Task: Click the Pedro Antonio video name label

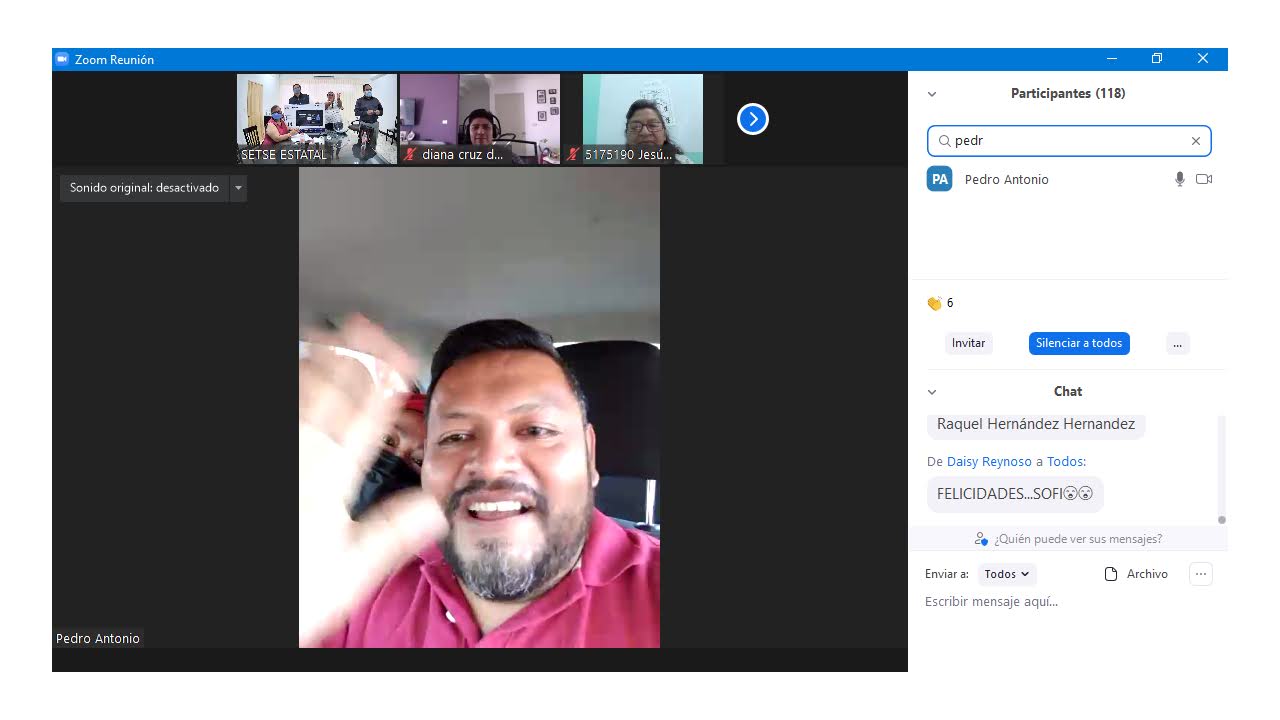Action: 98,638
